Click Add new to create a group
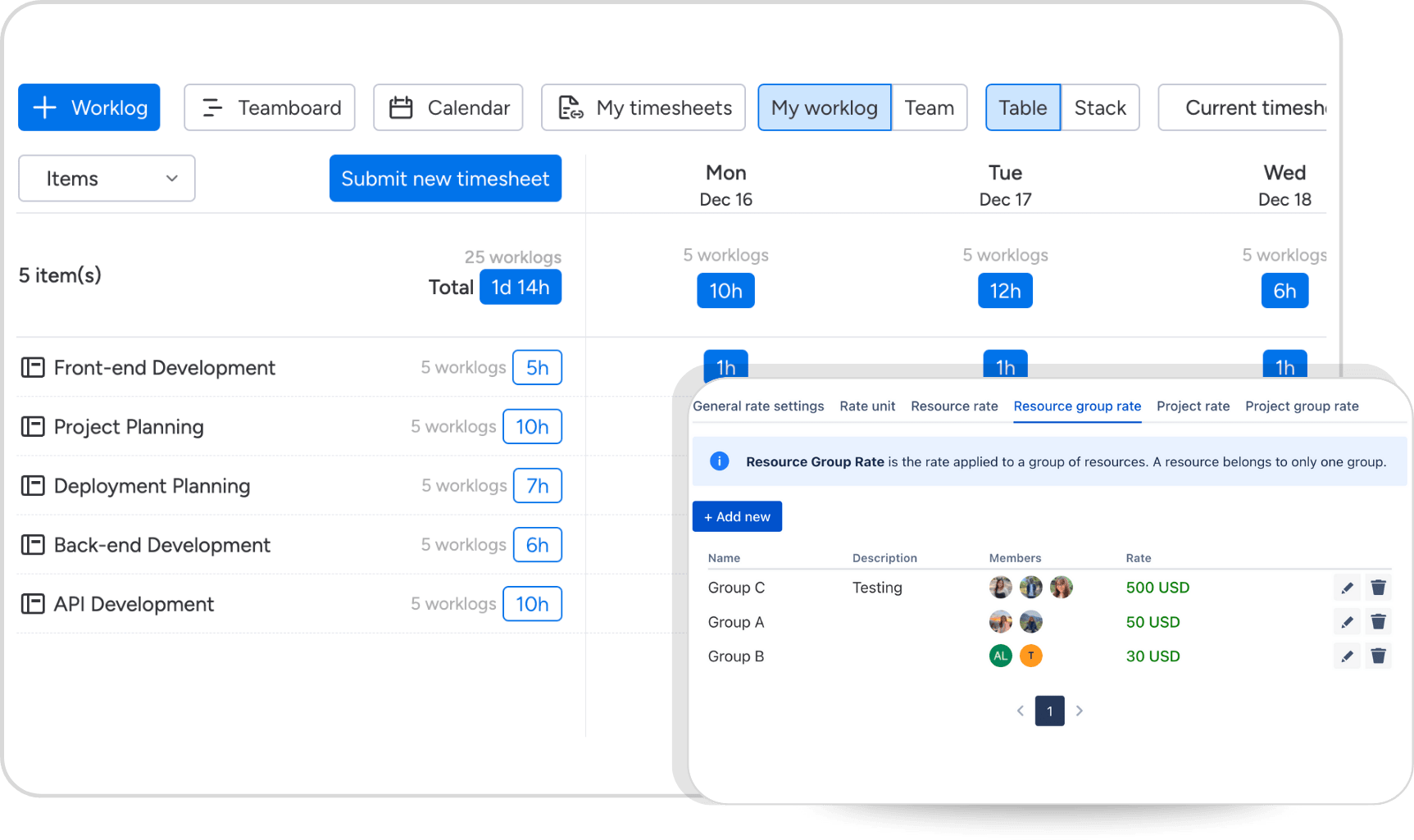 (736, 516)
